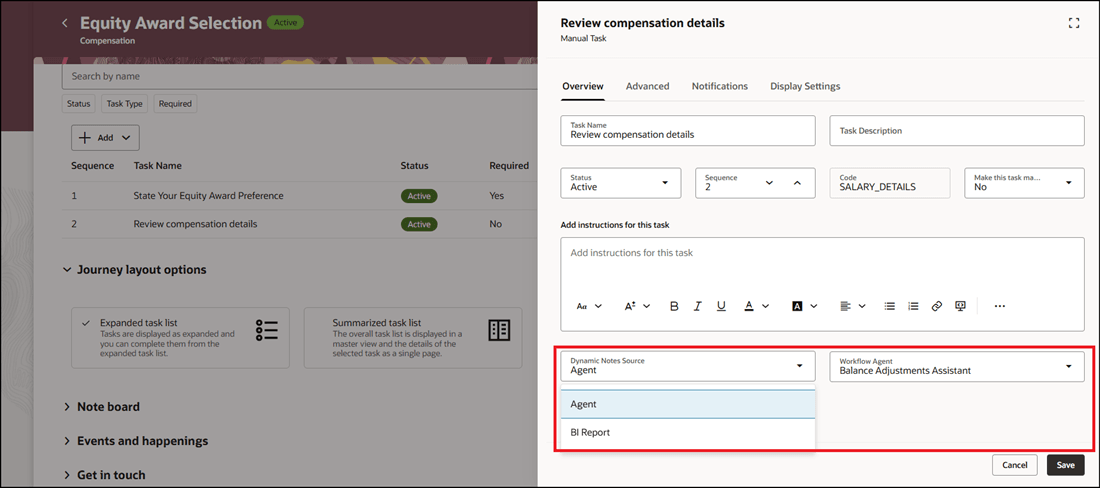Open the Dynamic Notes Source dropdown
1100x488 pixels.
pos(688,366)
